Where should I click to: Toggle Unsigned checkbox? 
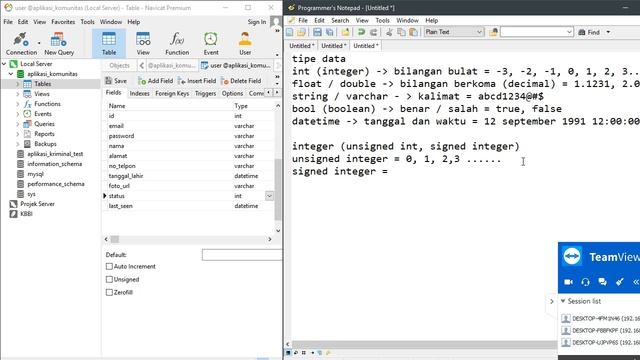click(x=109, y=280)
